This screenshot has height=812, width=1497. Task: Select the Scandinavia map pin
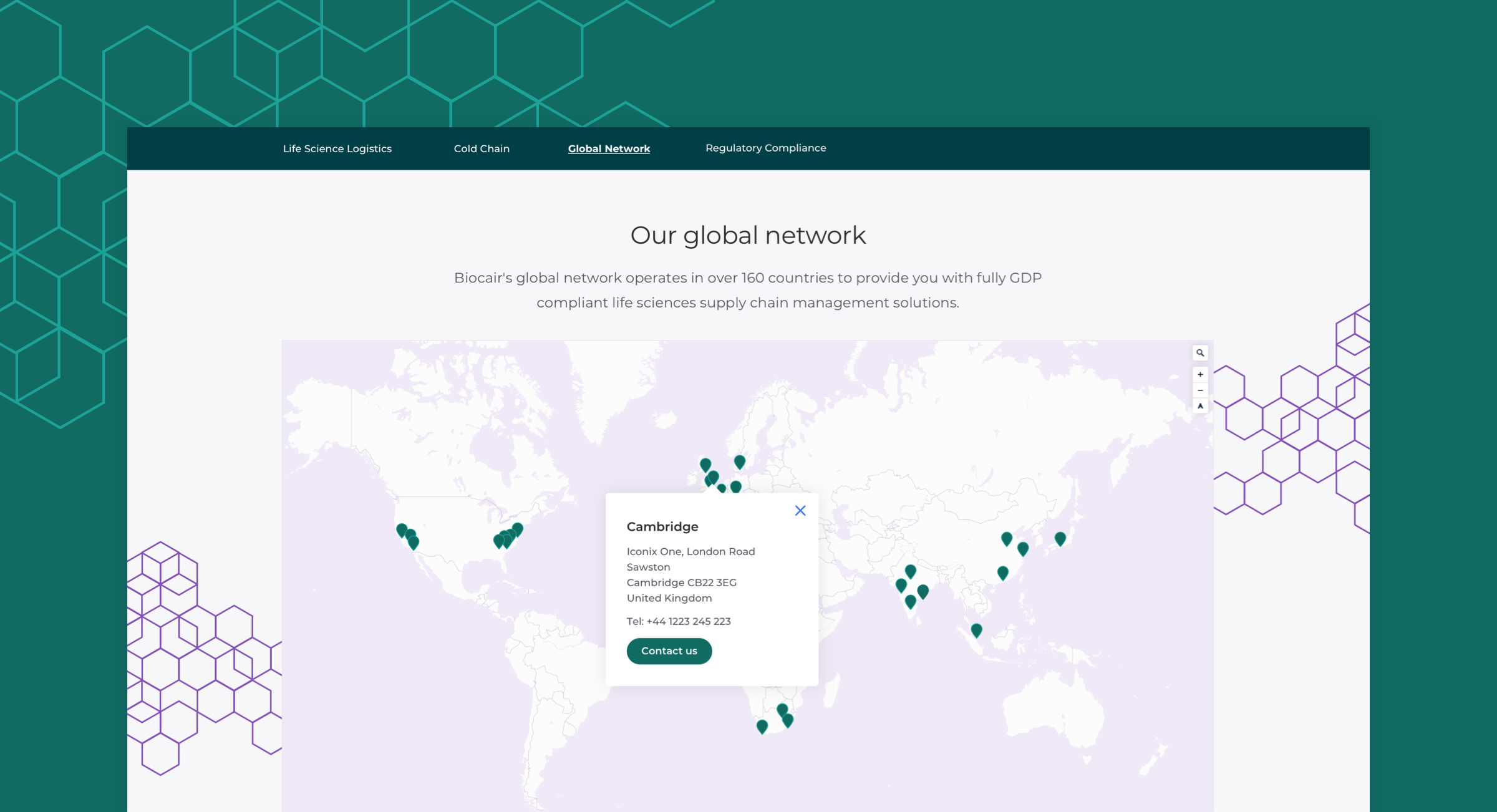(739, 462)
